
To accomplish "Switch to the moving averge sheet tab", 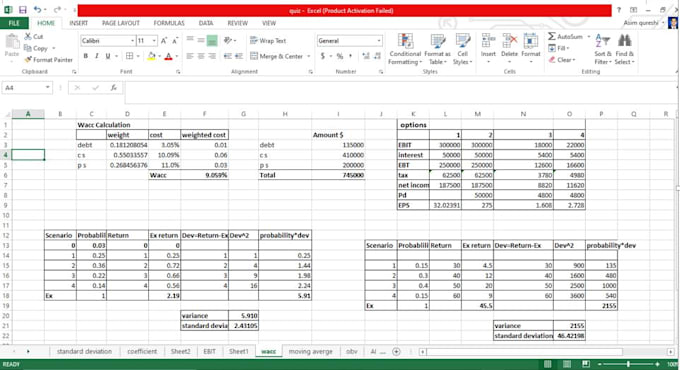I will point(311,351).
